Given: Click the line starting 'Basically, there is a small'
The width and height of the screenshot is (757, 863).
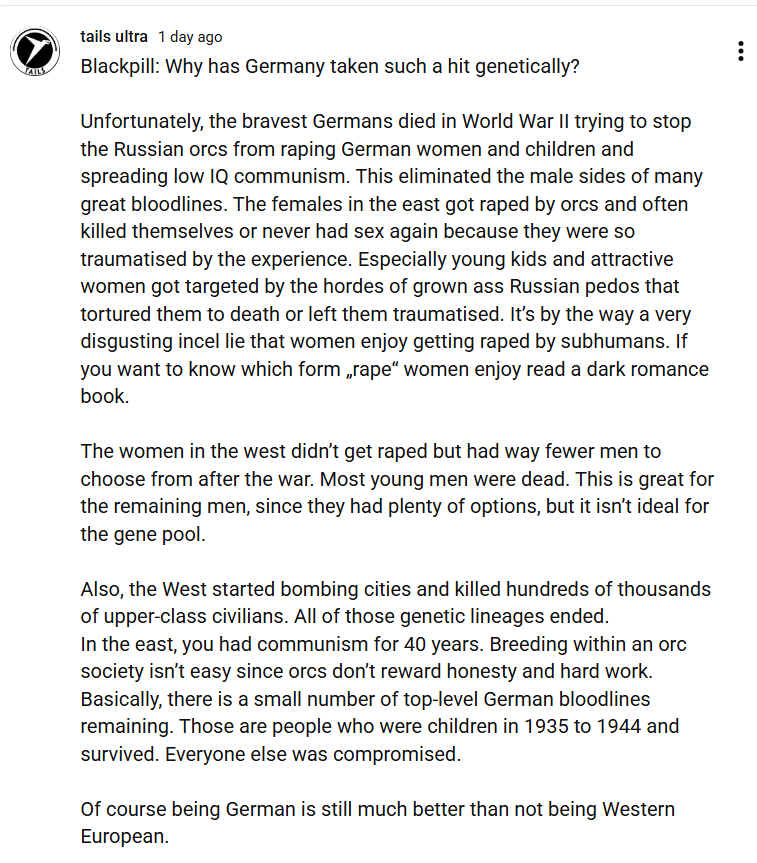Looking at the screenshot, I should click(365, 700).
